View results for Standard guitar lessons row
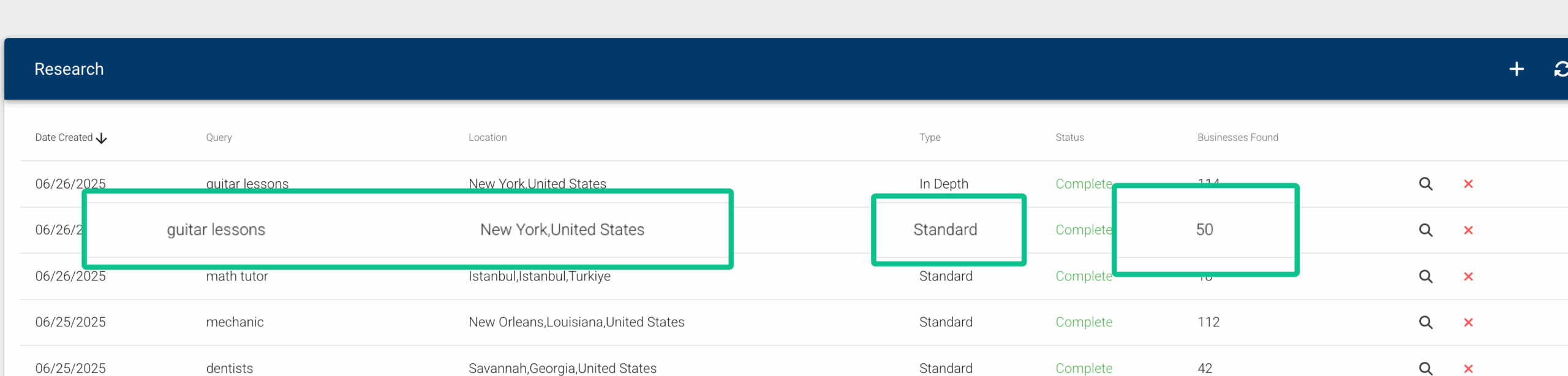The image size is (1568, 376). pyautogui.click(x=1426, y=230)
